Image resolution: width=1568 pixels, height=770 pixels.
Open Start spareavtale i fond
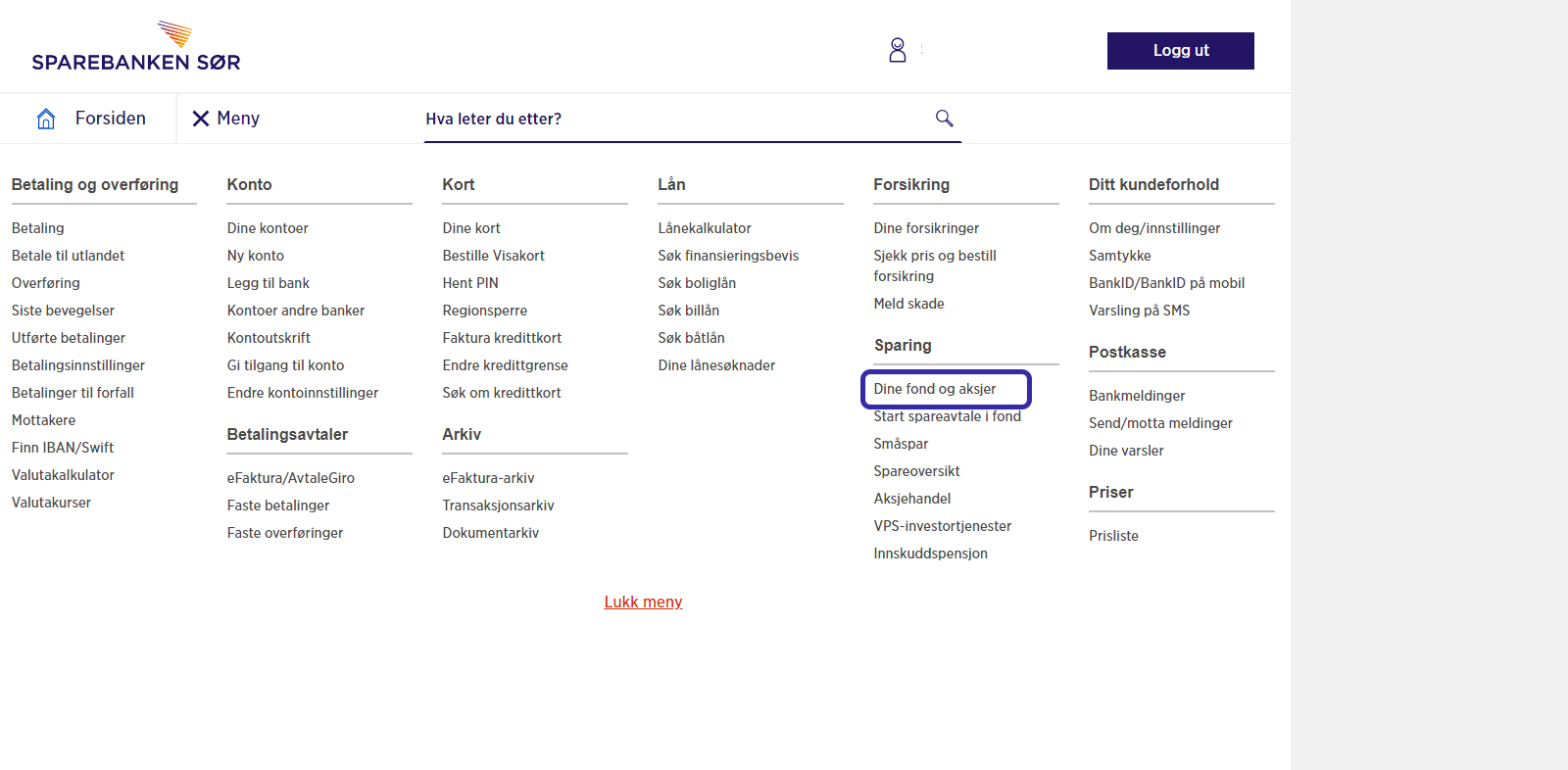[x=948, y=416]
